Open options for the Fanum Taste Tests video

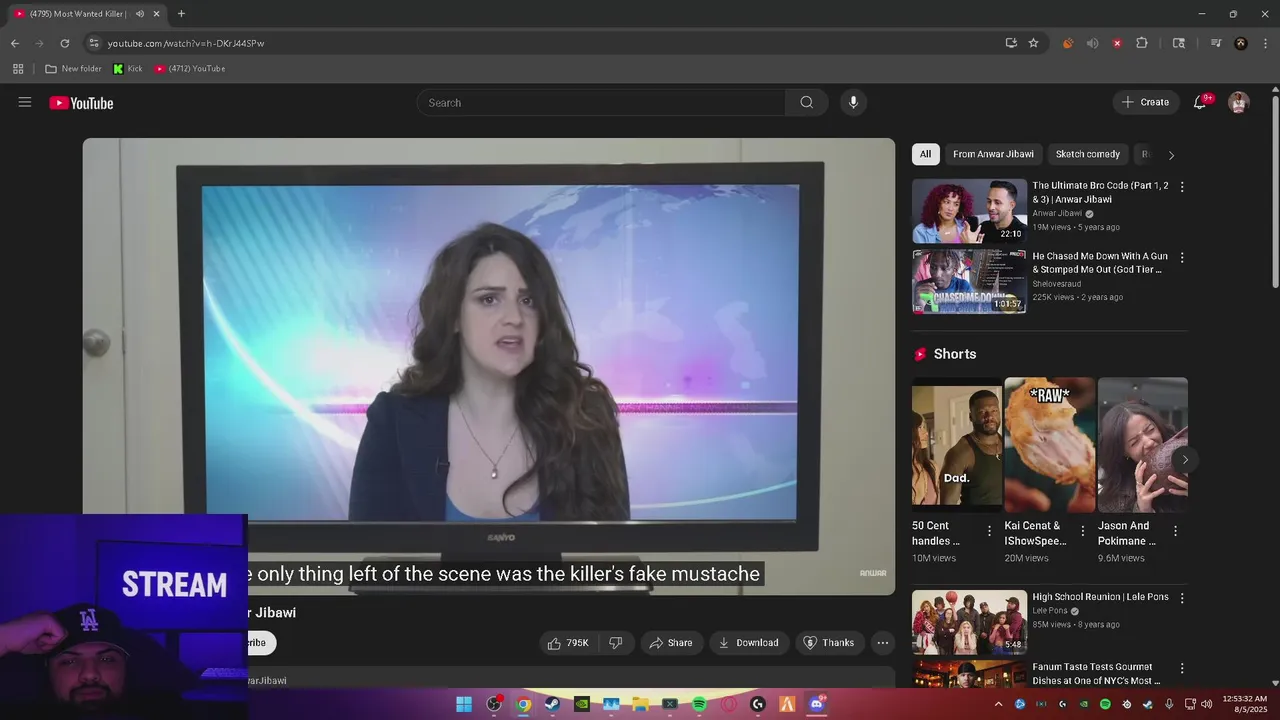pos(1182,668)
